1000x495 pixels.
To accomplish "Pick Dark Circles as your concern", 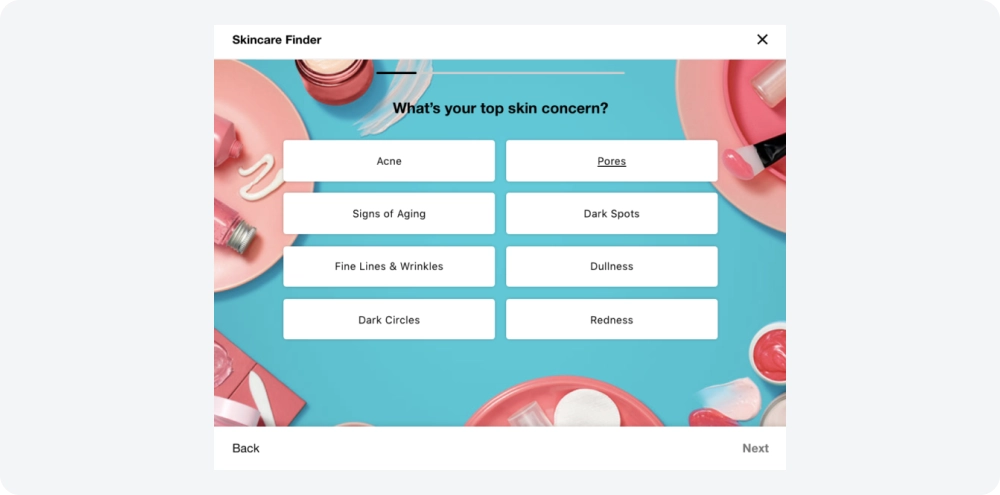I will coord(389,320).
